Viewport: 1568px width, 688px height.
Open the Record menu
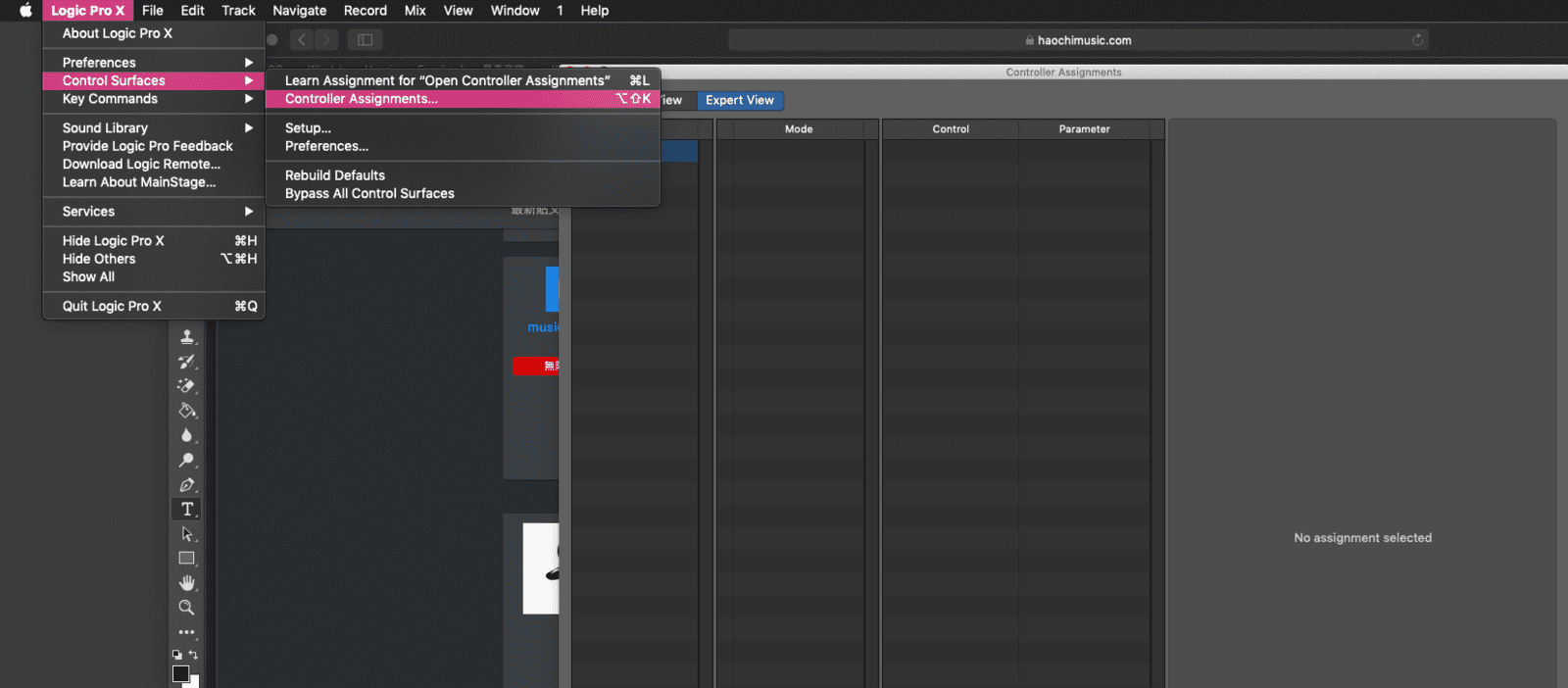[365, 11]
